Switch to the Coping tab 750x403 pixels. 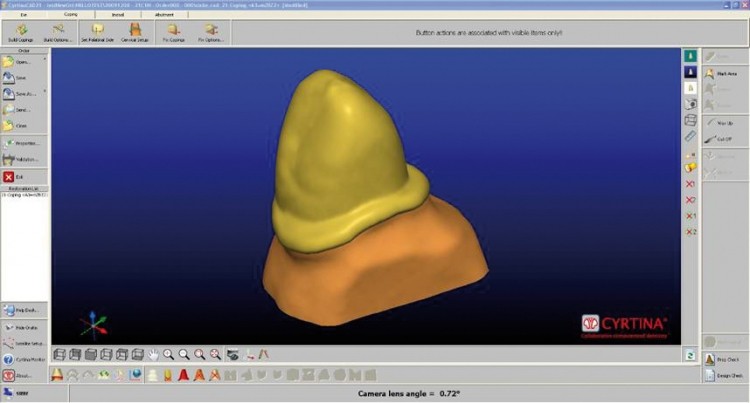pos(71,15)
